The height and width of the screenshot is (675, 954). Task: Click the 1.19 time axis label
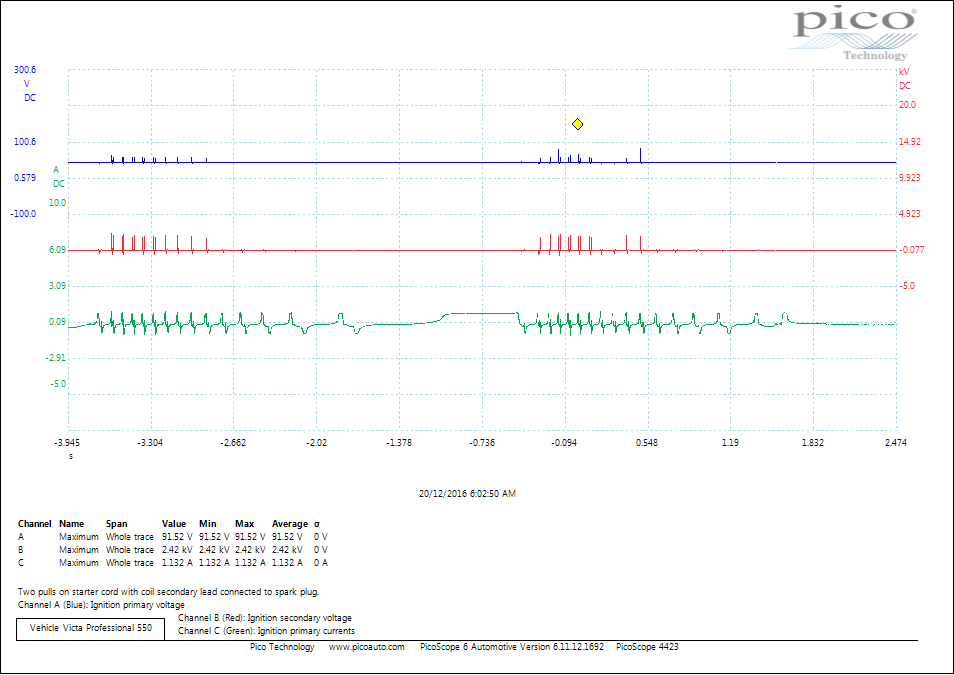click(730, 442)
